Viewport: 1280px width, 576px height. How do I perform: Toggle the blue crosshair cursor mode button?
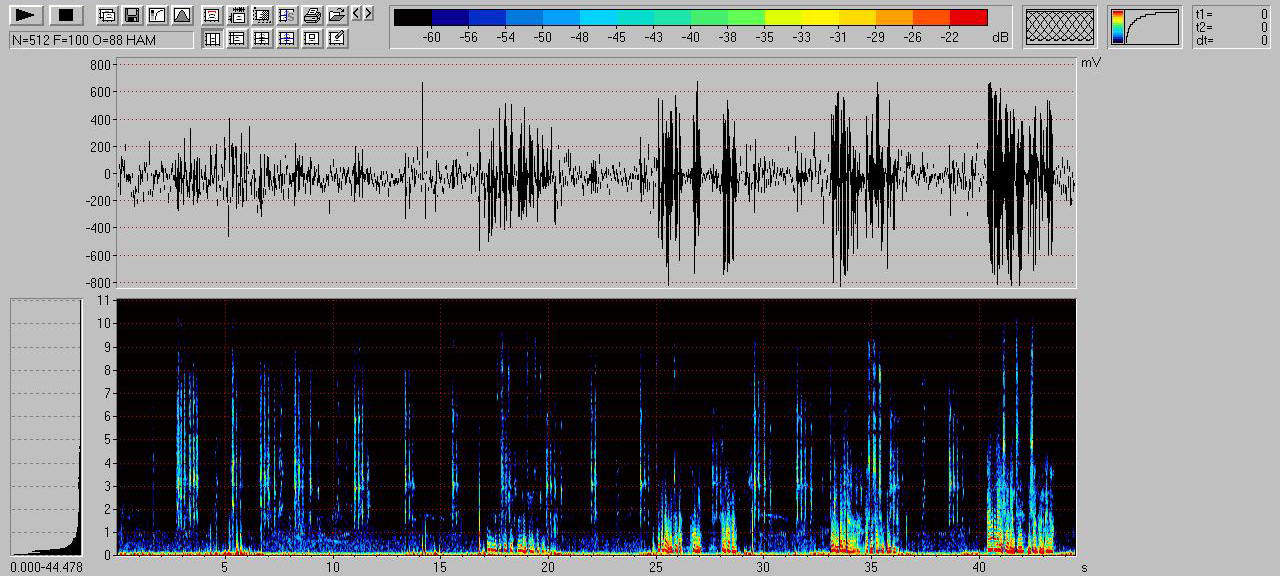pyautogui.click(x=287, y=39)
